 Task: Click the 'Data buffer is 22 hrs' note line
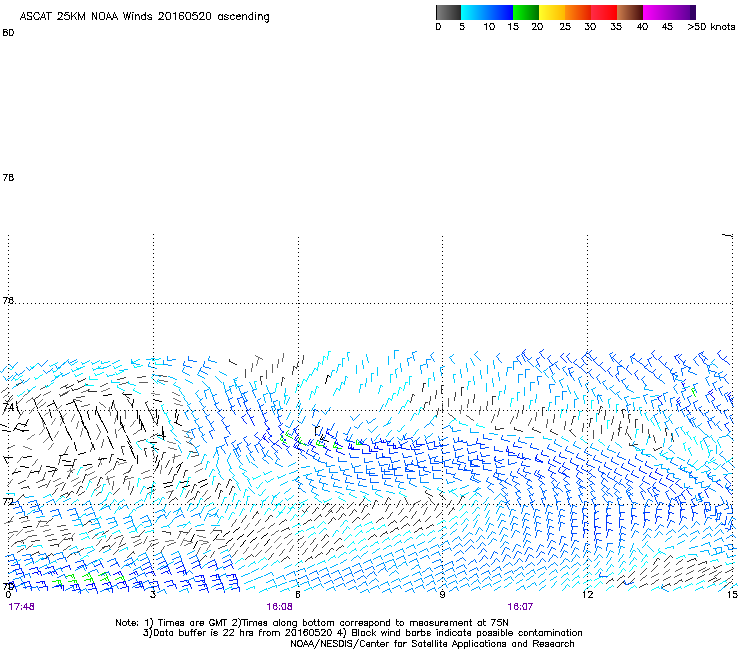363,633
